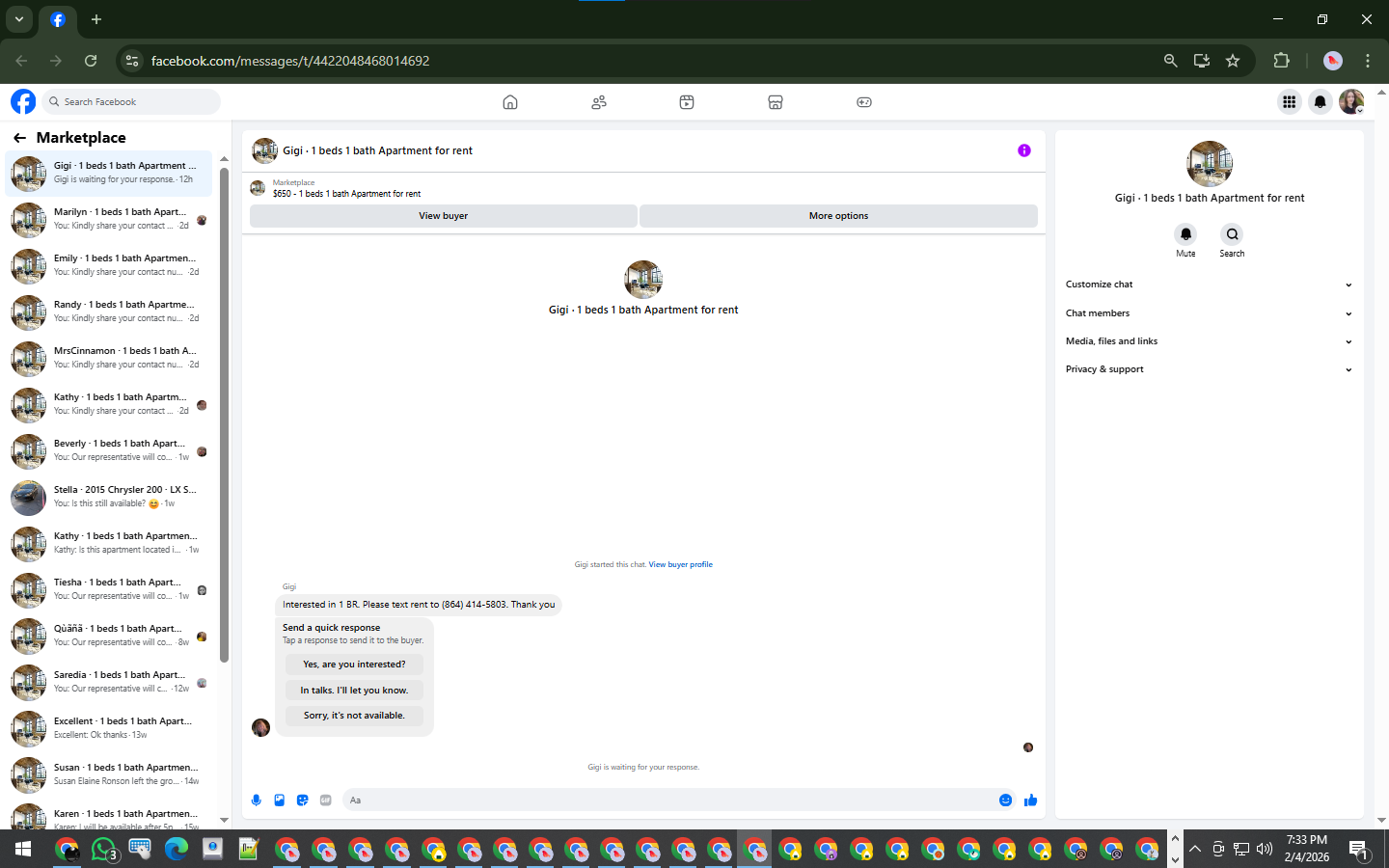Open the taskbar clock showing 7:33 PM
1389x868 pixels.
coord(1307,849)
